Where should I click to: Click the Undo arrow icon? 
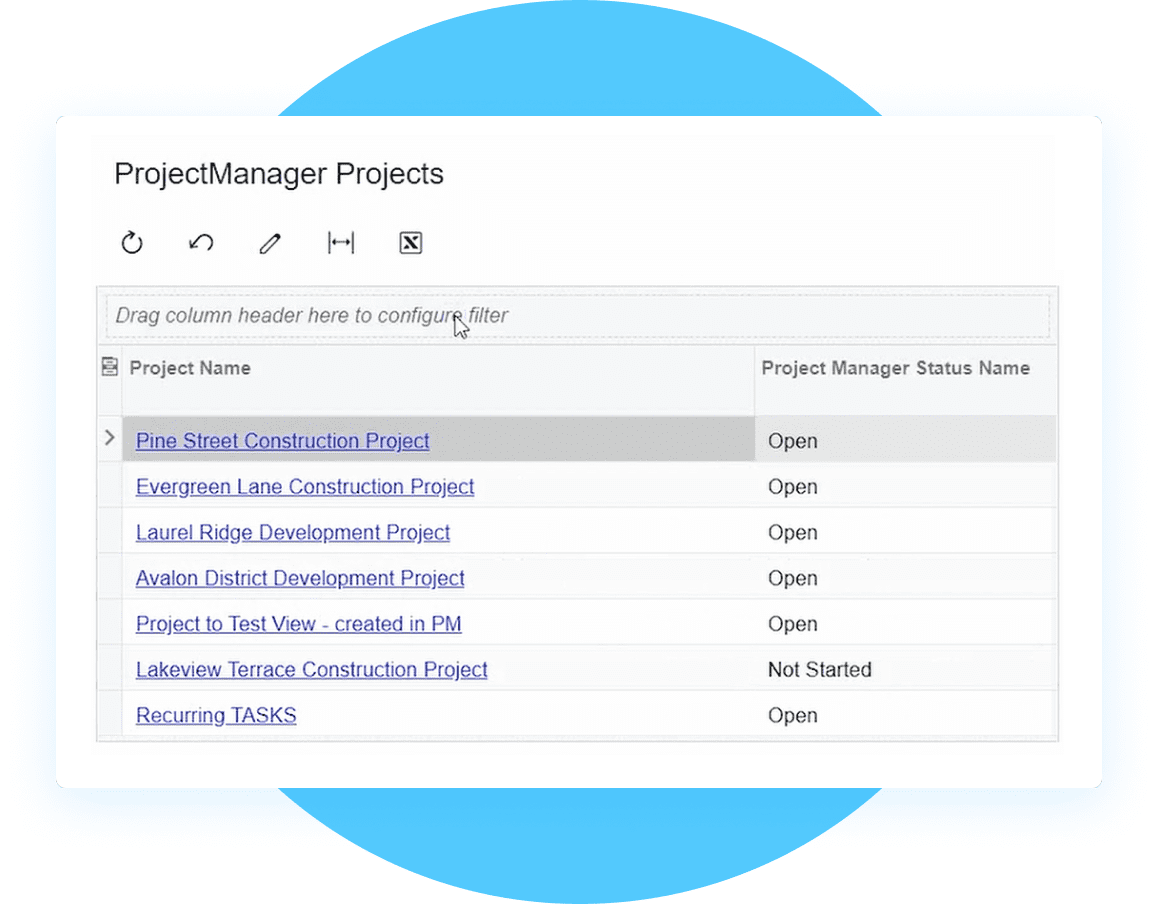[x=201, y=242]
